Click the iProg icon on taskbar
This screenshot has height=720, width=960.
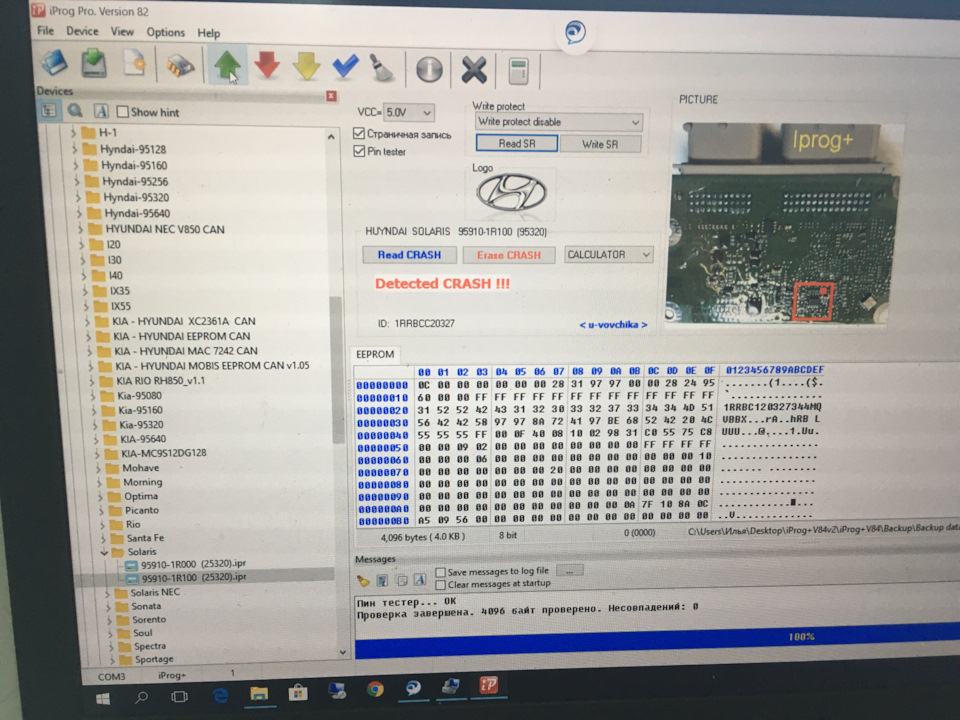click(x=489, y=684)
